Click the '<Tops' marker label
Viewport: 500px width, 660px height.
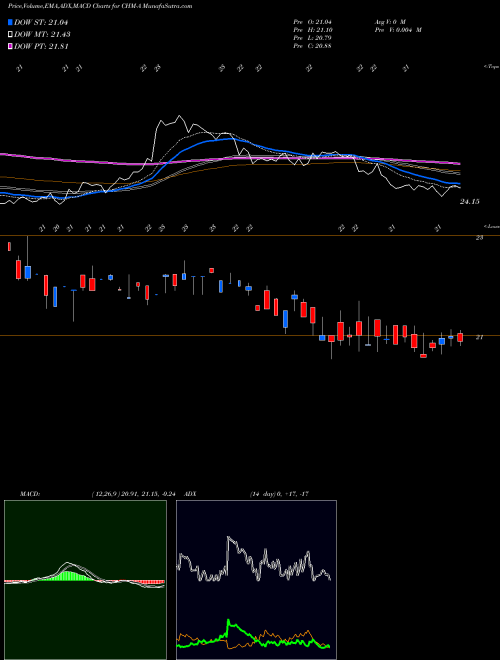[492, 67]
